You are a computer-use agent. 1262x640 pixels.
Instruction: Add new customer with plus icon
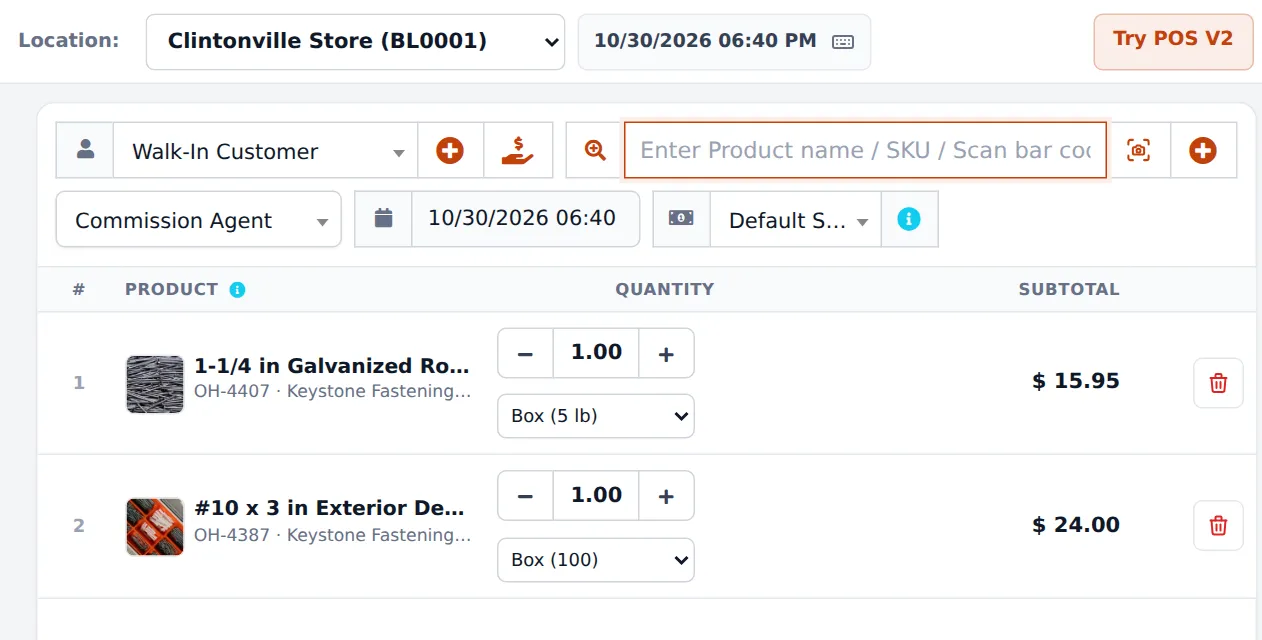[x=450, y=151]
